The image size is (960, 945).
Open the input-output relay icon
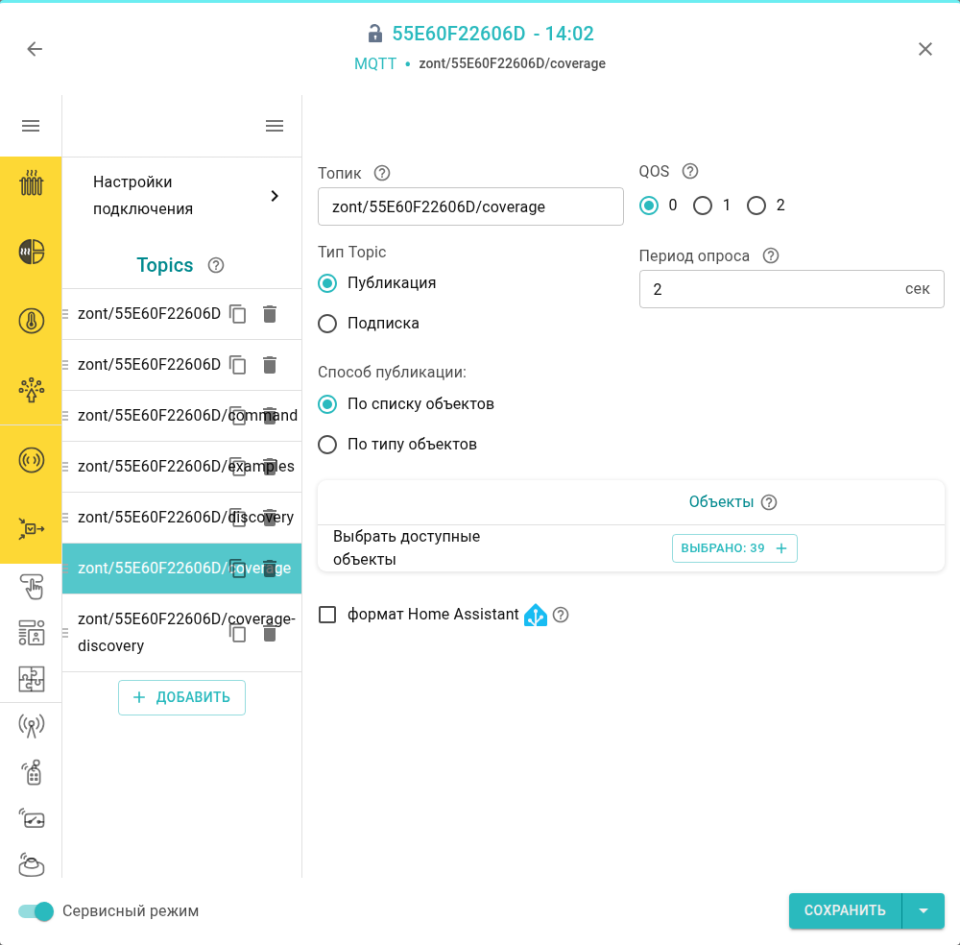tap(31, 529)
